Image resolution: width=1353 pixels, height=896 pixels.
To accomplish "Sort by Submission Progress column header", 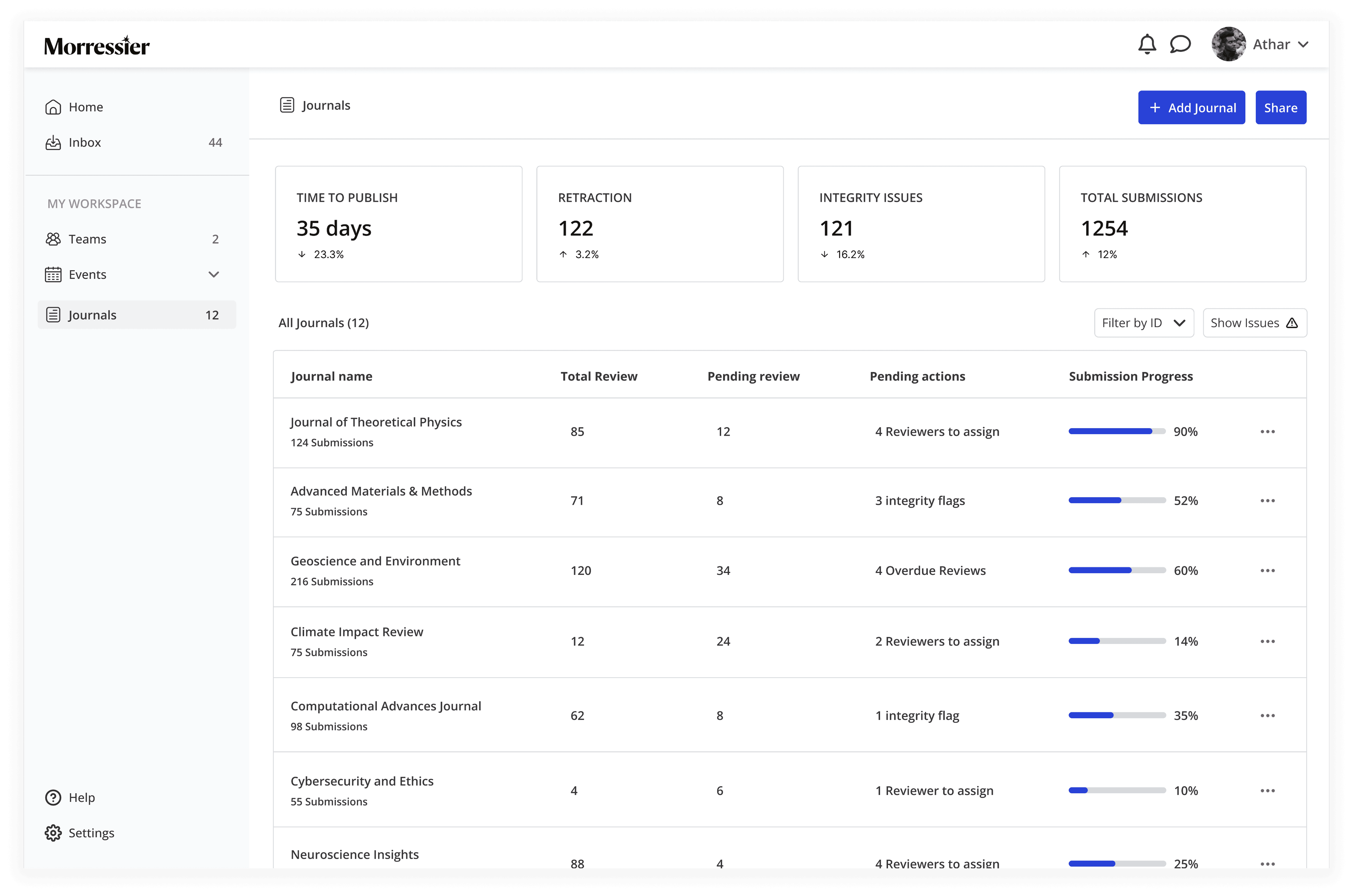I will (1131, 376).
